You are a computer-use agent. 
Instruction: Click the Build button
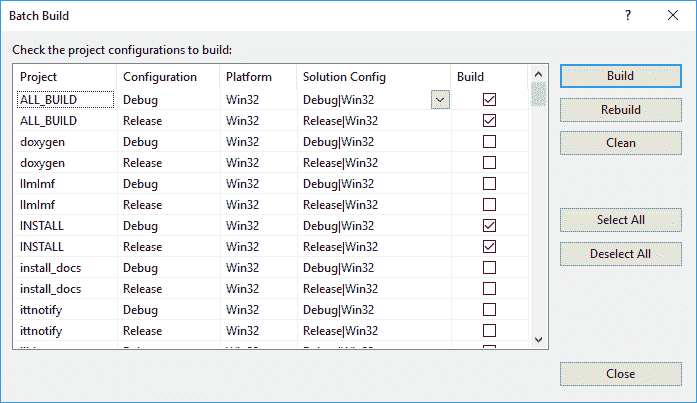pyautogui.click(x=620, y=76)
